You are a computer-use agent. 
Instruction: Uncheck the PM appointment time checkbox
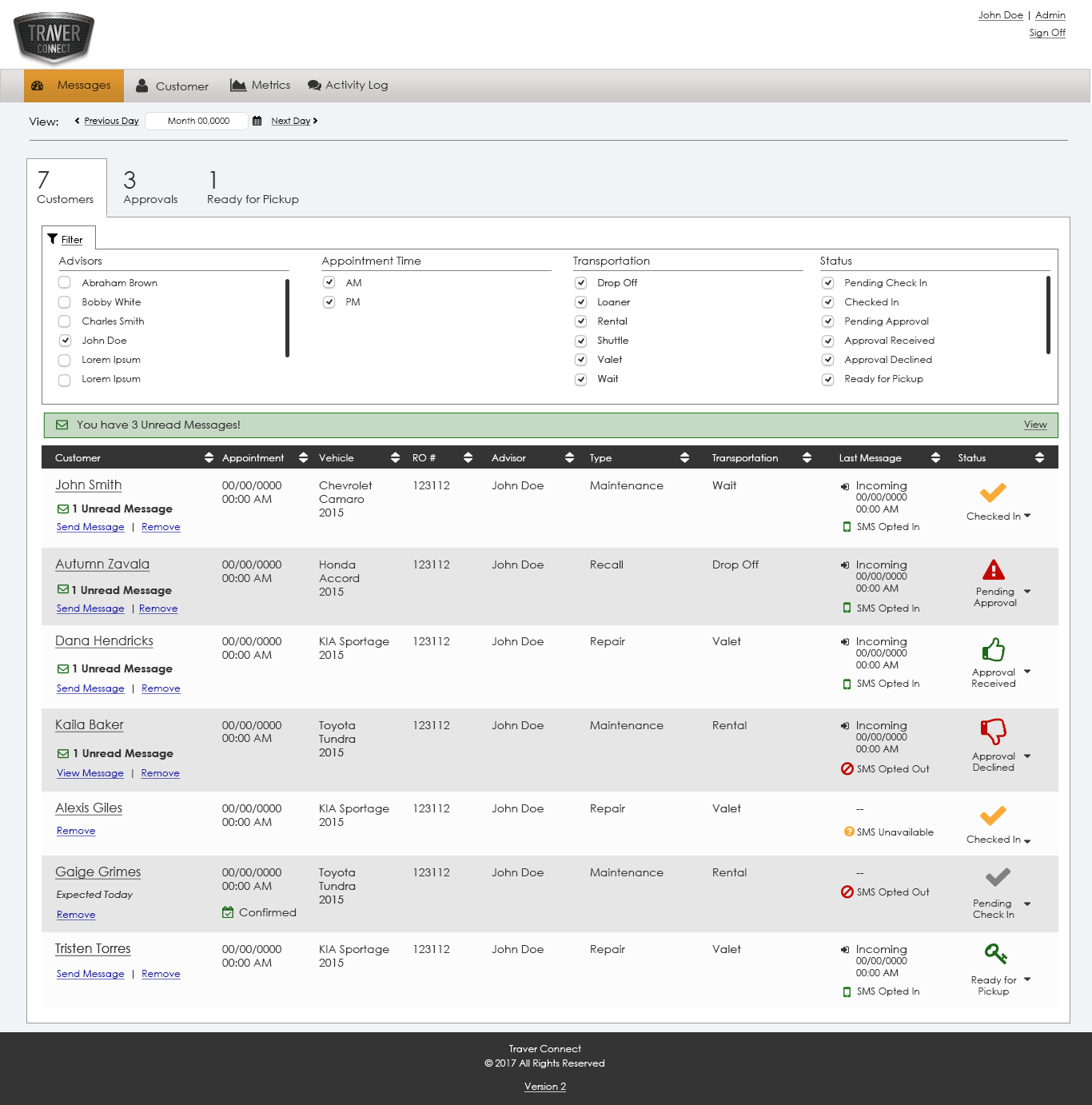(x=329, y=301)
